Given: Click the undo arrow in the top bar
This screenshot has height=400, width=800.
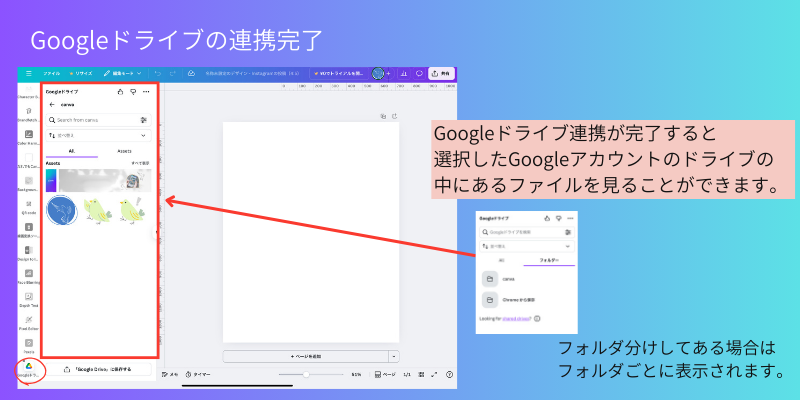Looking at the screenshot, I should (158, 73).
